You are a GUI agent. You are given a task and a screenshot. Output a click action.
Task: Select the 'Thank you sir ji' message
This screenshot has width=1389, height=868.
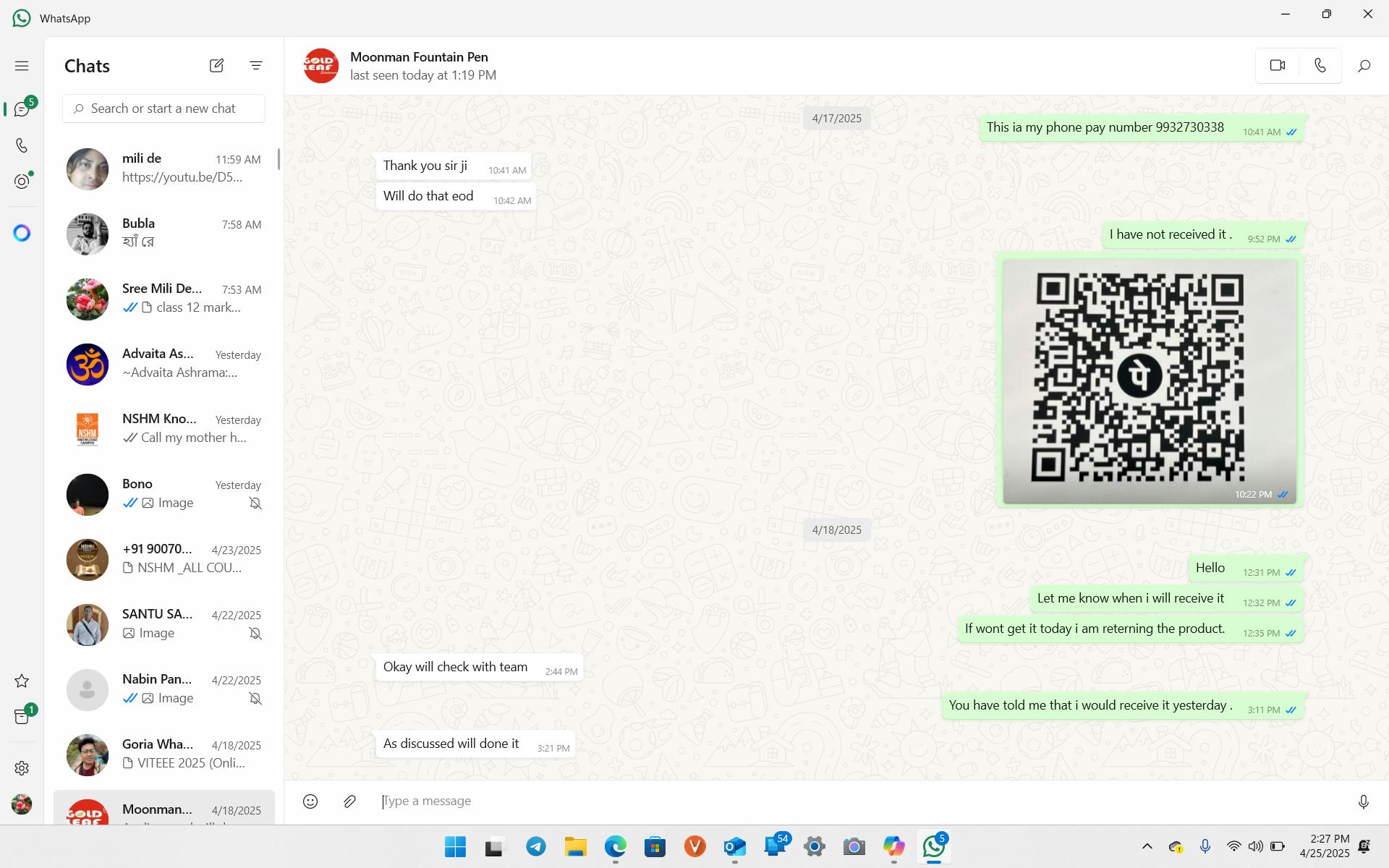pos(454,166)
